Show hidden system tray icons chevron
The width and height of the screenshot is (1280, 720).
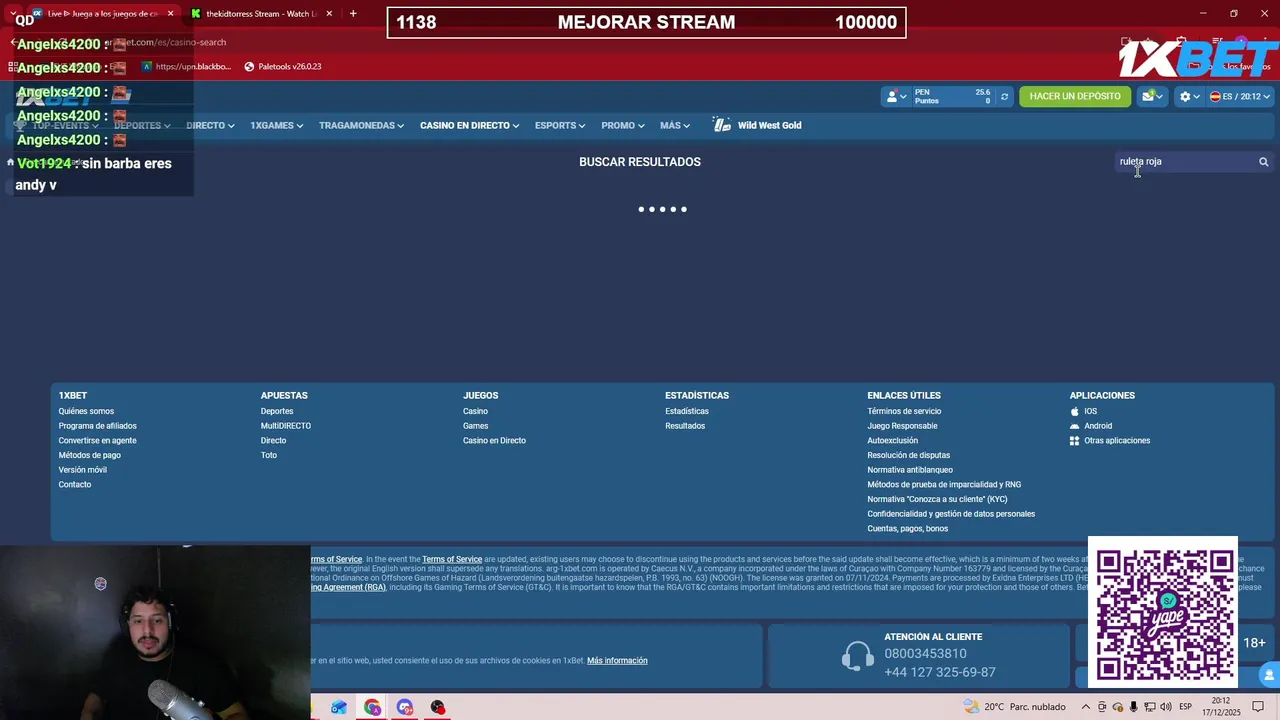pyautogui.click(x=1086, y=707)
